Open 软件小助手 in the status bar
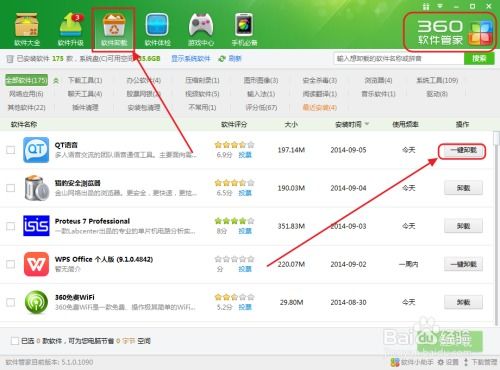This screenshot has width=500, height=370. tap(412, 362)
